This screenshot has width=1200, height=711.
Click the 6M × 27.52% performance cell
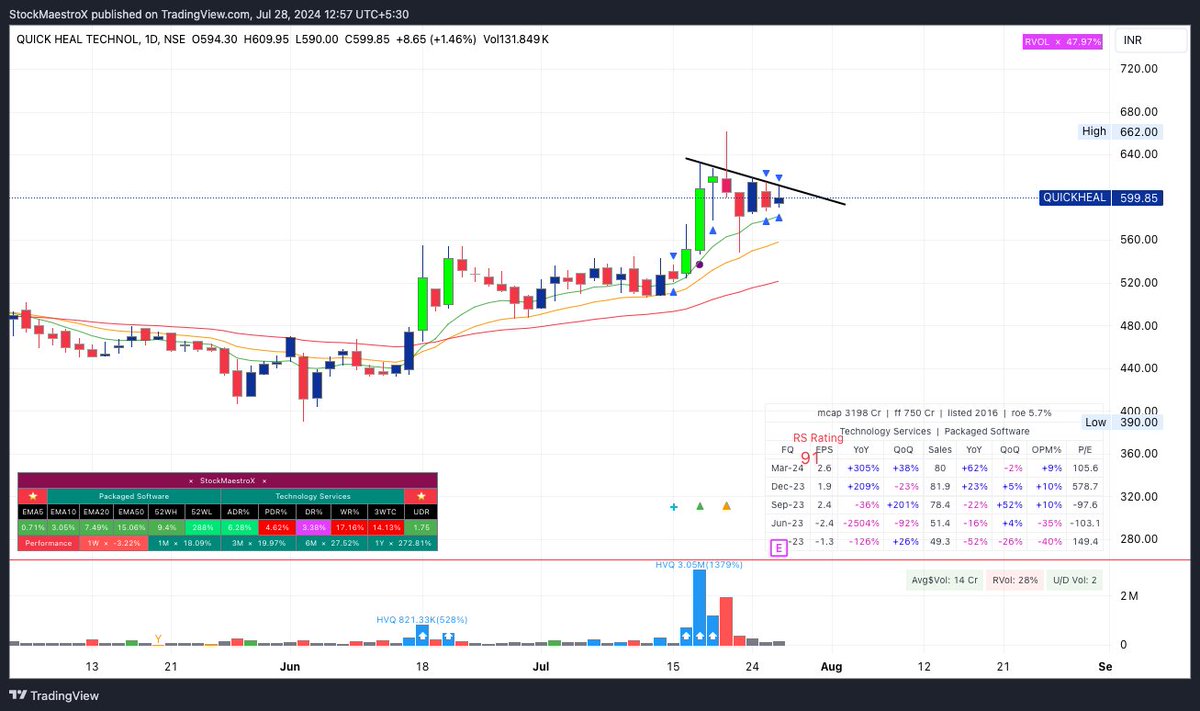coord(332,543)
